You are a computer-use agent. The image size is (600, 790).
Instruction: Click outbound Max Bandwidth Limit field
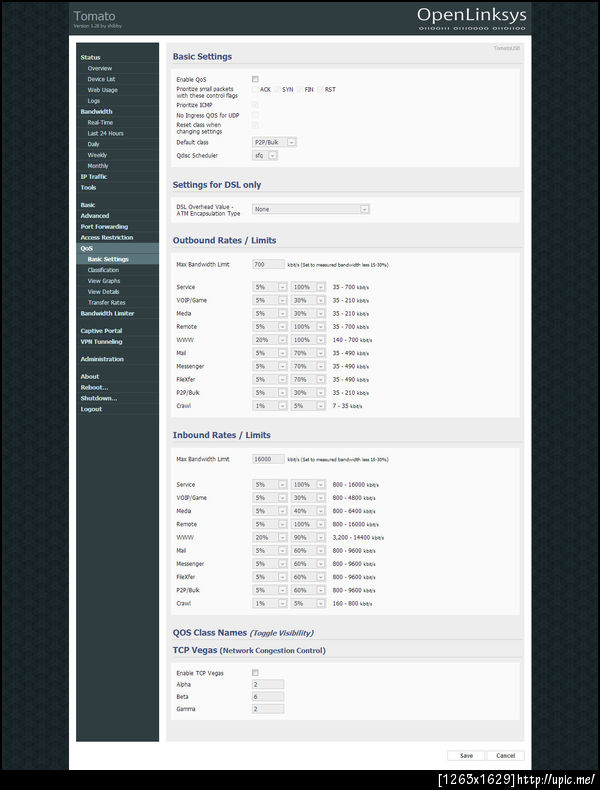click(x=269, y=264)
